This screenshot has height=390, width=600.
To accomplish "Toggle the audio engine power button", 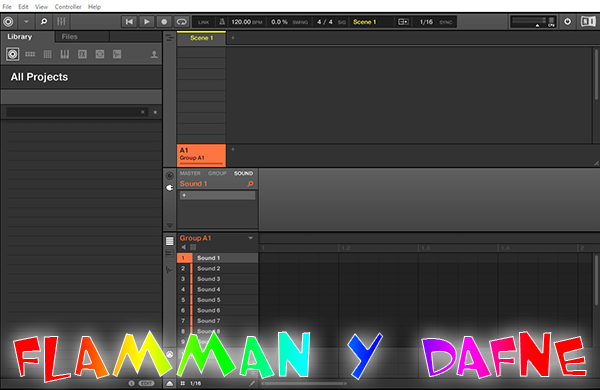I will pos(567,22).
